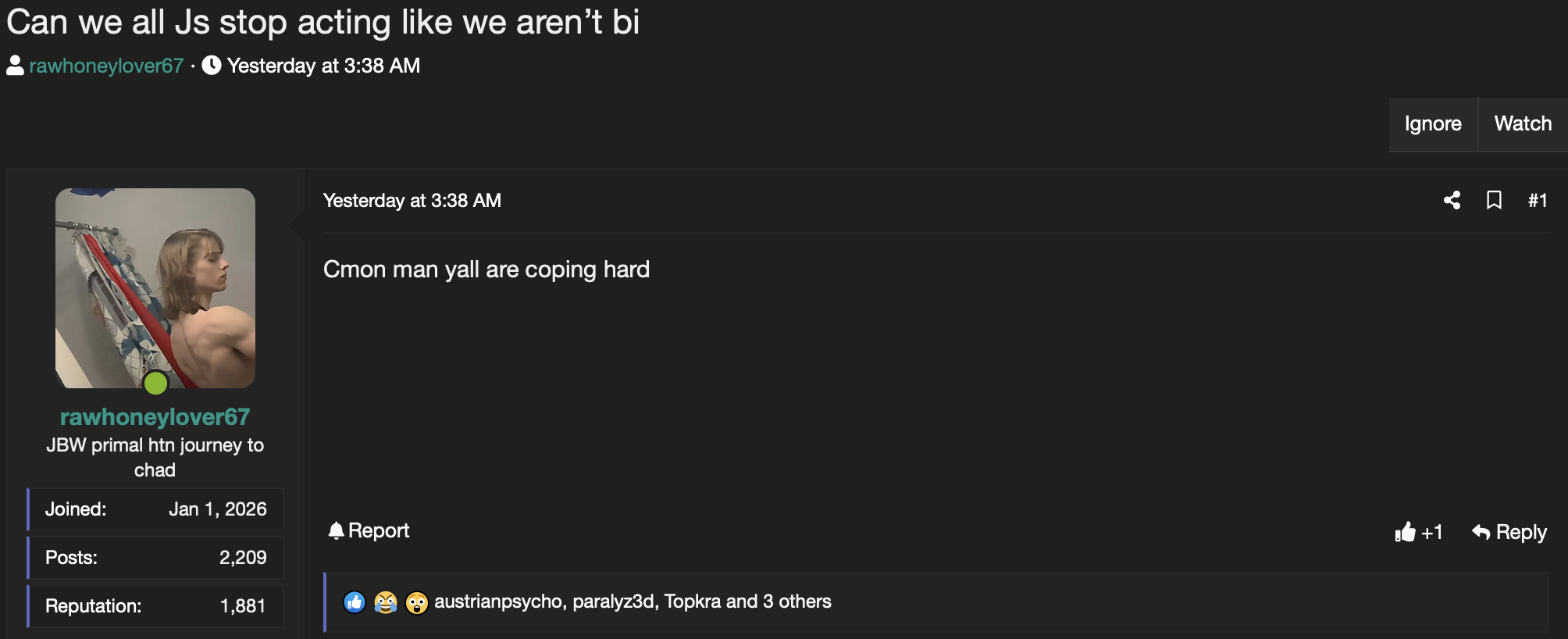This screenshot has height=639, width=1568.
Task: Show the '3 others' who reacted
Action: pos(796,602)
